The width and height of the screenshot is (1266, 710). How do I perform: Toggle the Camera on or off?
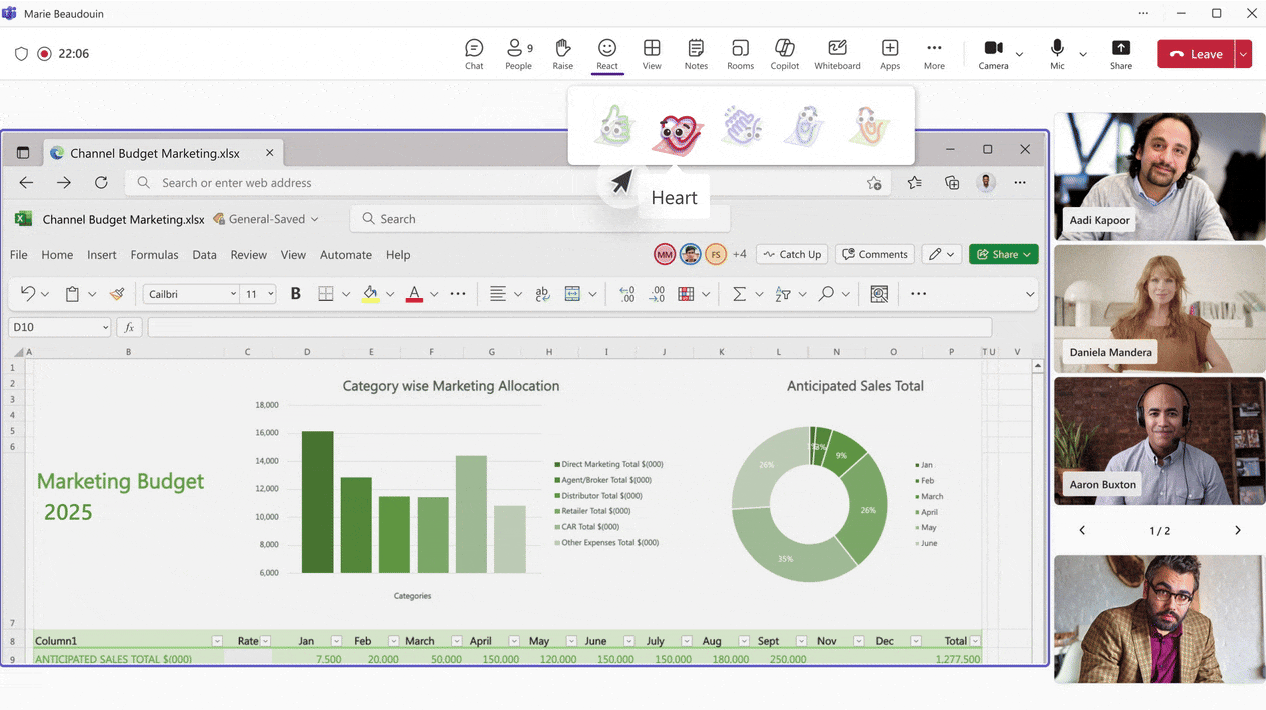993,54
